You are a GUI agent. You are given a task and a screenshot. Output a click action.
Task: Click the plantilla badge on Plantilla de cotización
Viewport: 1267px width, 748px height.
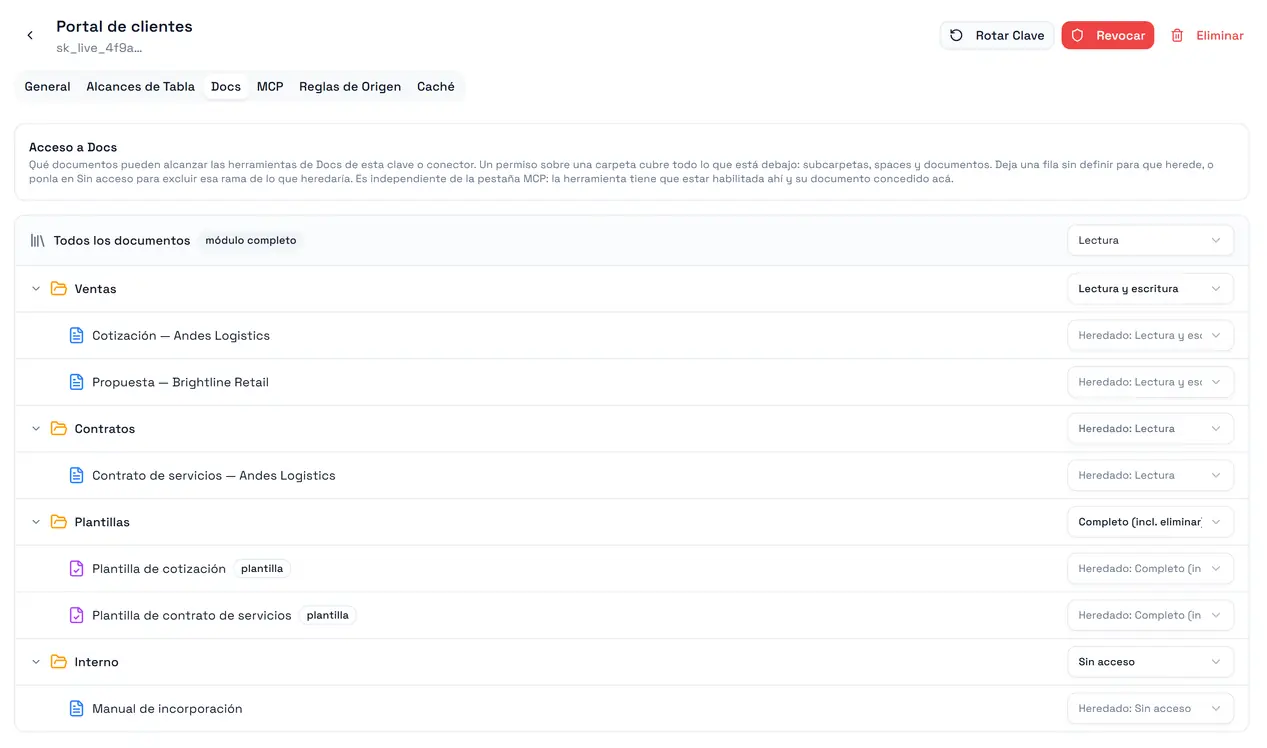point(262,569)
